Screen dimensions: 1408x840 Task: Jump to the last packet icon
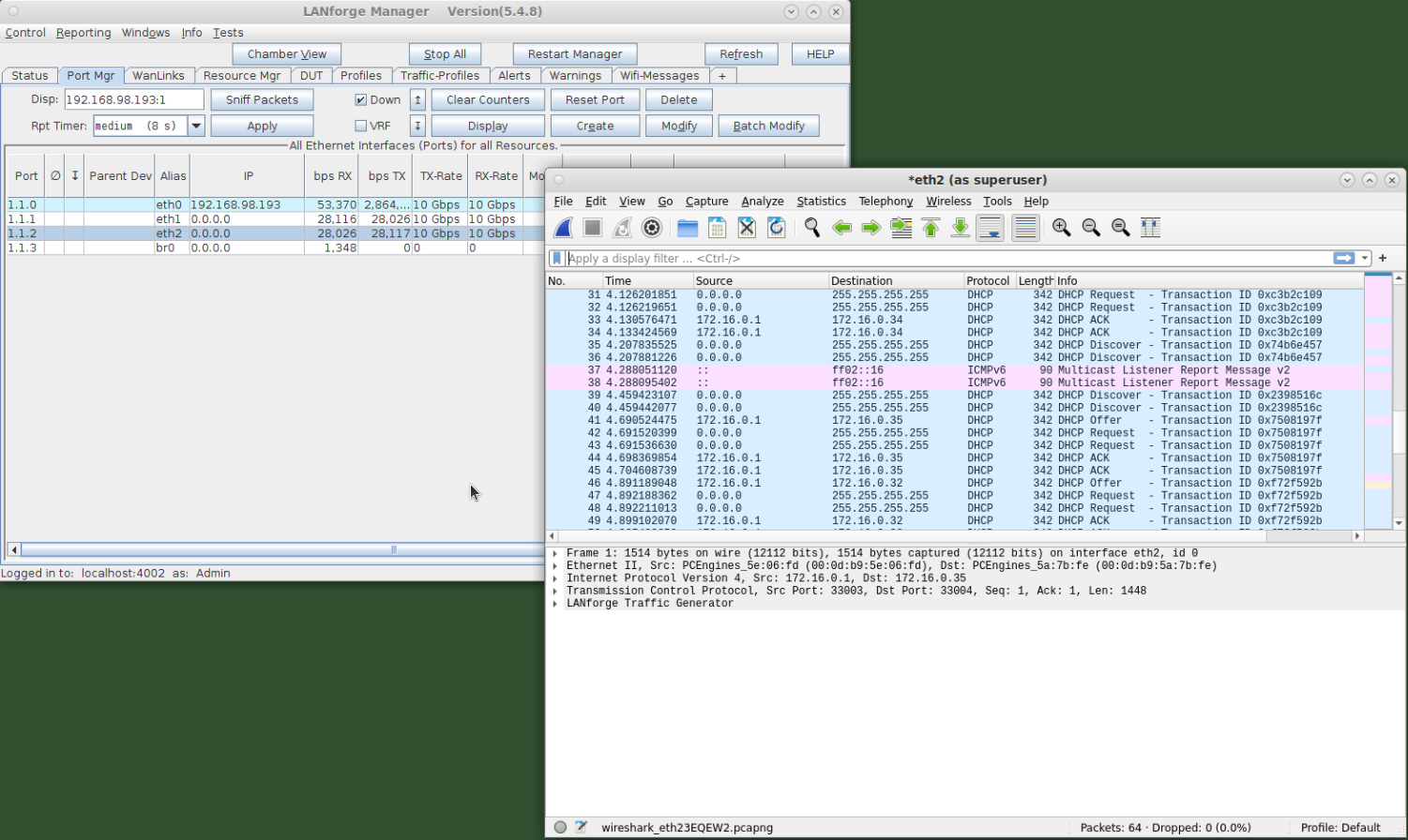[961, 228]
